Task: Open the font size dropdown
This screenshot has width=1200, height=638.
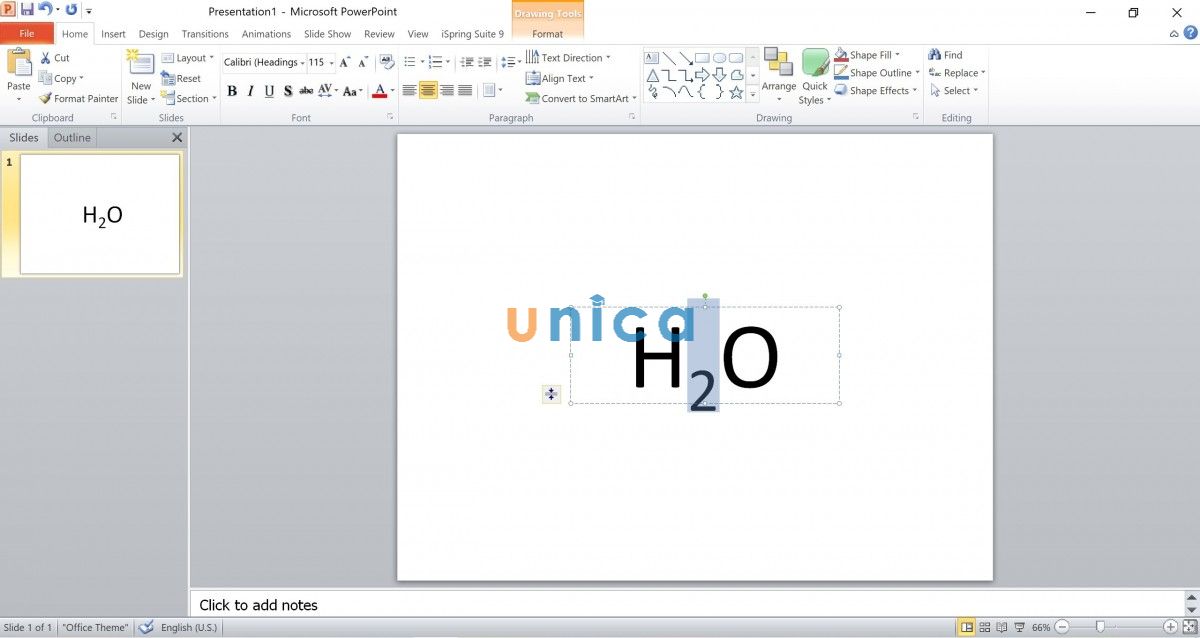Action: [x=331, y=62]
